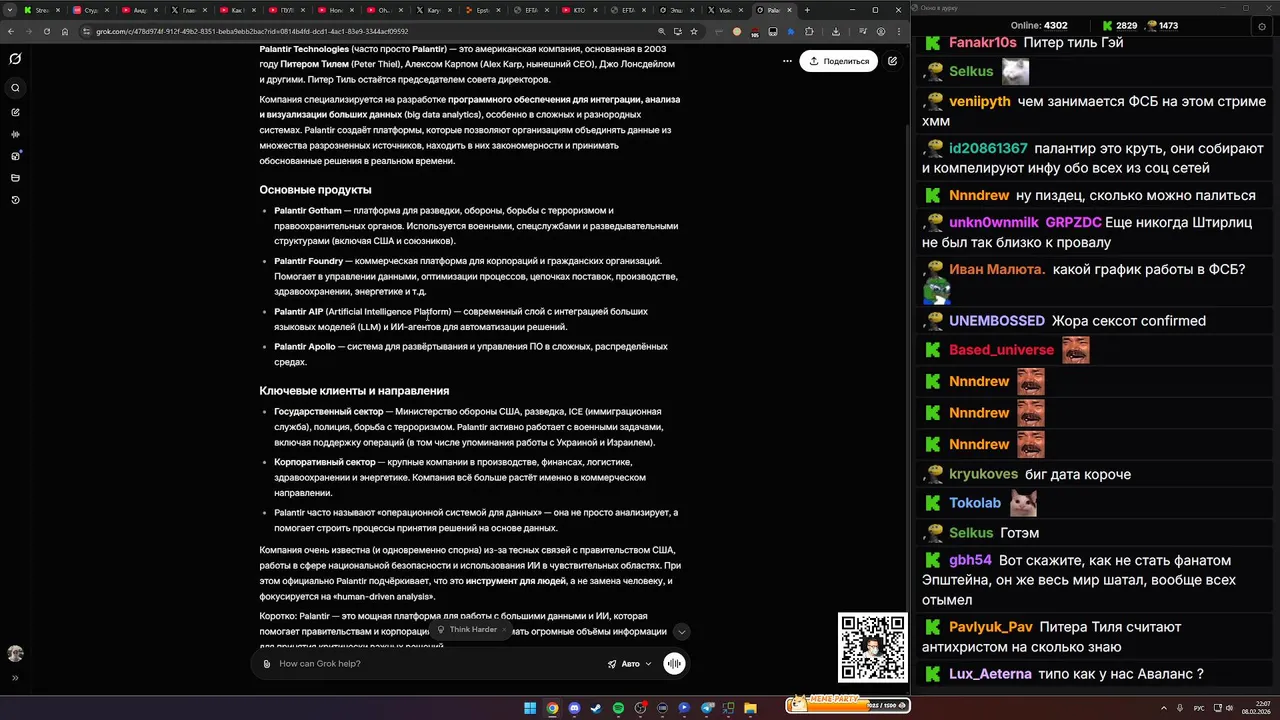1280x720 pixels.
Task: Start voice input with the waveform button
Action: tap(675, 664)
